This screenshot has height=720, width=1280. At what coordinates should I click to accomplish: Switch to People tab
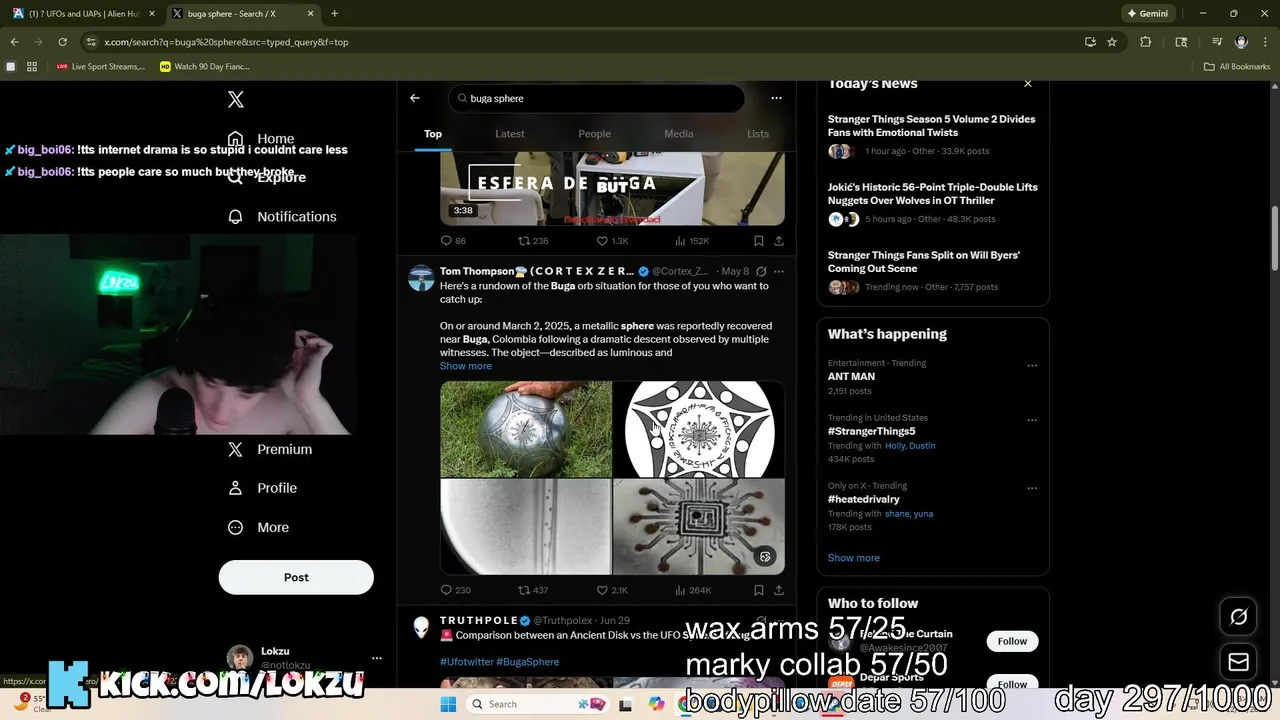click(594, 134)
